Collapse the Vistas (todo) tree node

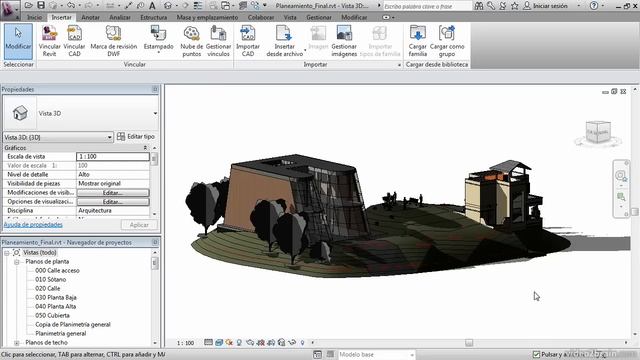click(7, 253)
